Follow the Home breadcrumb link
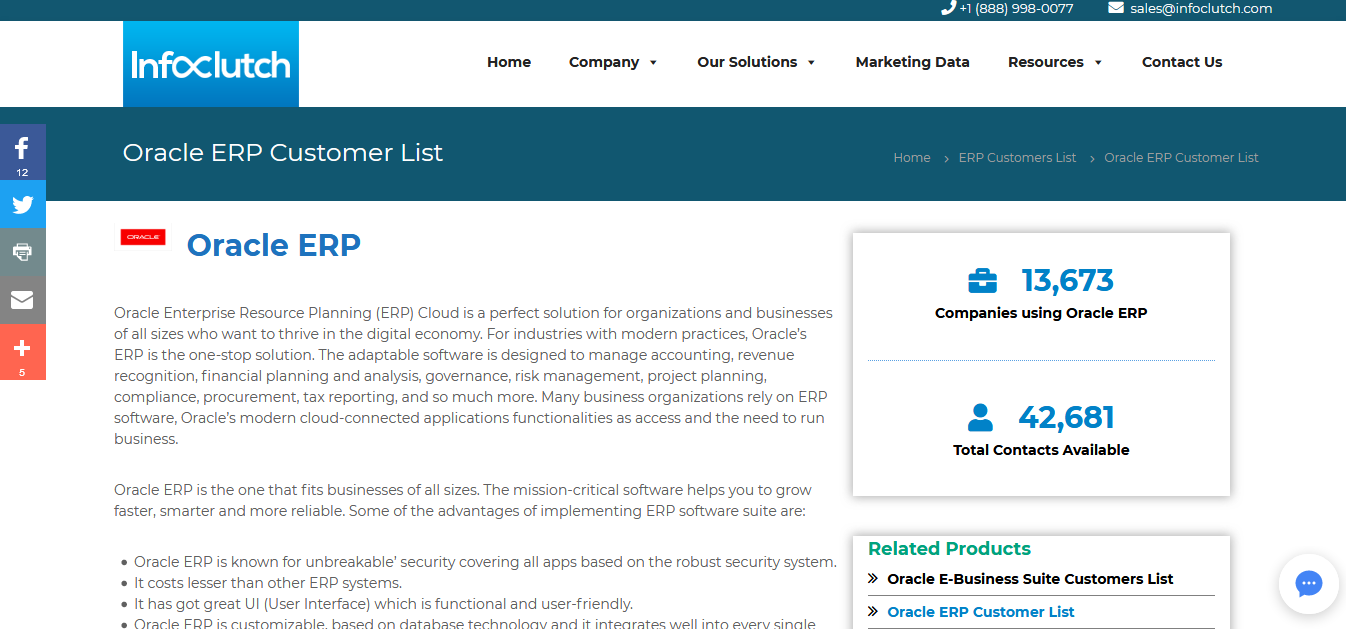1346x629 pixels. 912,158
